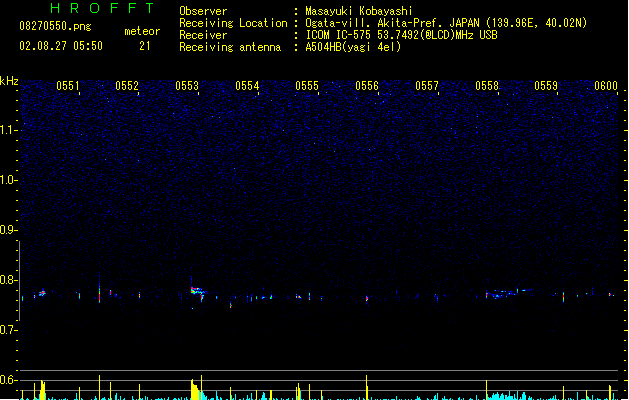
Task: Click the 0.8 kHz axis label
Action: click(x=8, y=280)
